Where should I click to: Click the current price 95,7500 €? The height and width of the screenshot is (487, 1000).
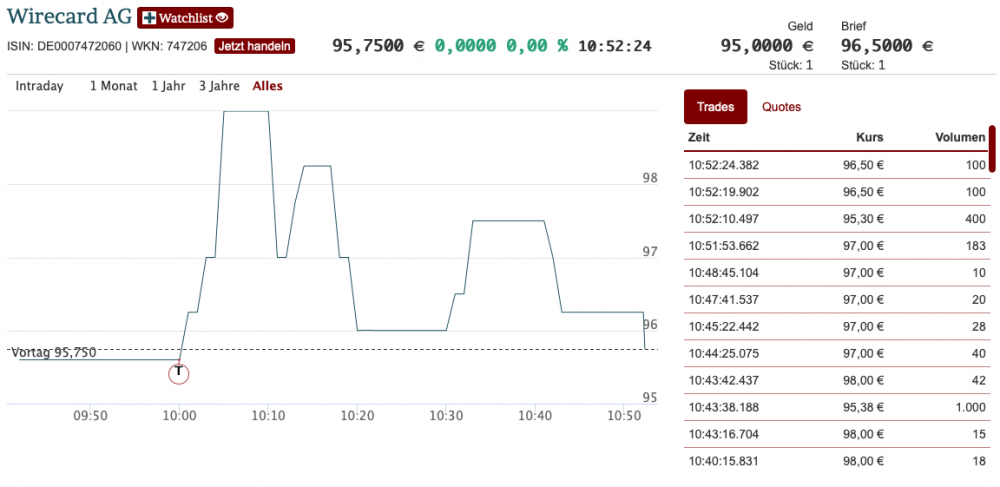click(378, 46)
